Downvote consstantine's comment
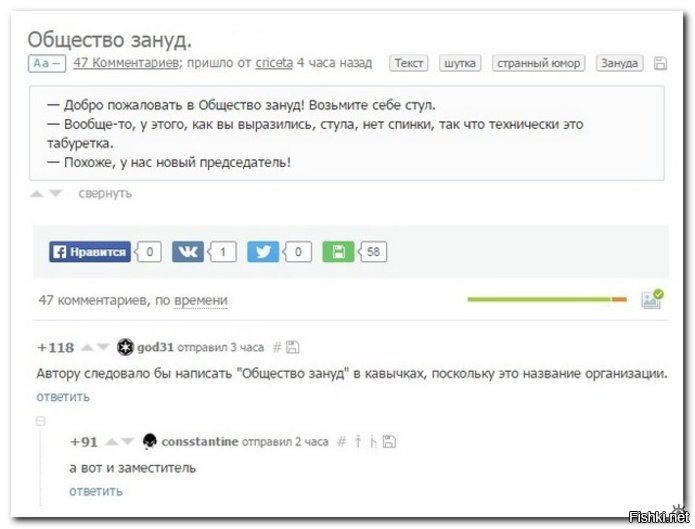 127,441
